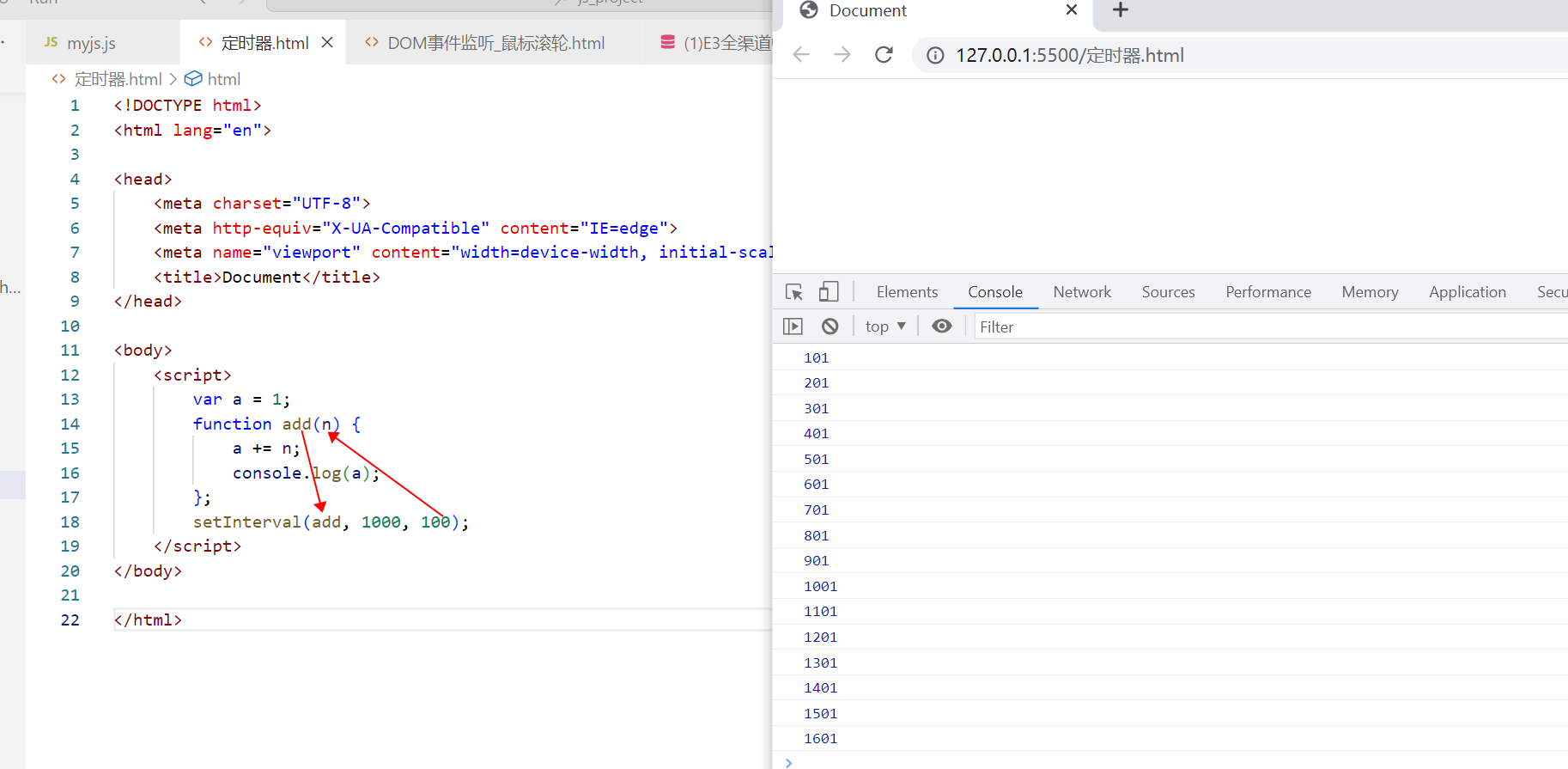The height and width of the screenshot is (769, 1568).
Task: Click console output 501
Action: click(x=817, y=459)
